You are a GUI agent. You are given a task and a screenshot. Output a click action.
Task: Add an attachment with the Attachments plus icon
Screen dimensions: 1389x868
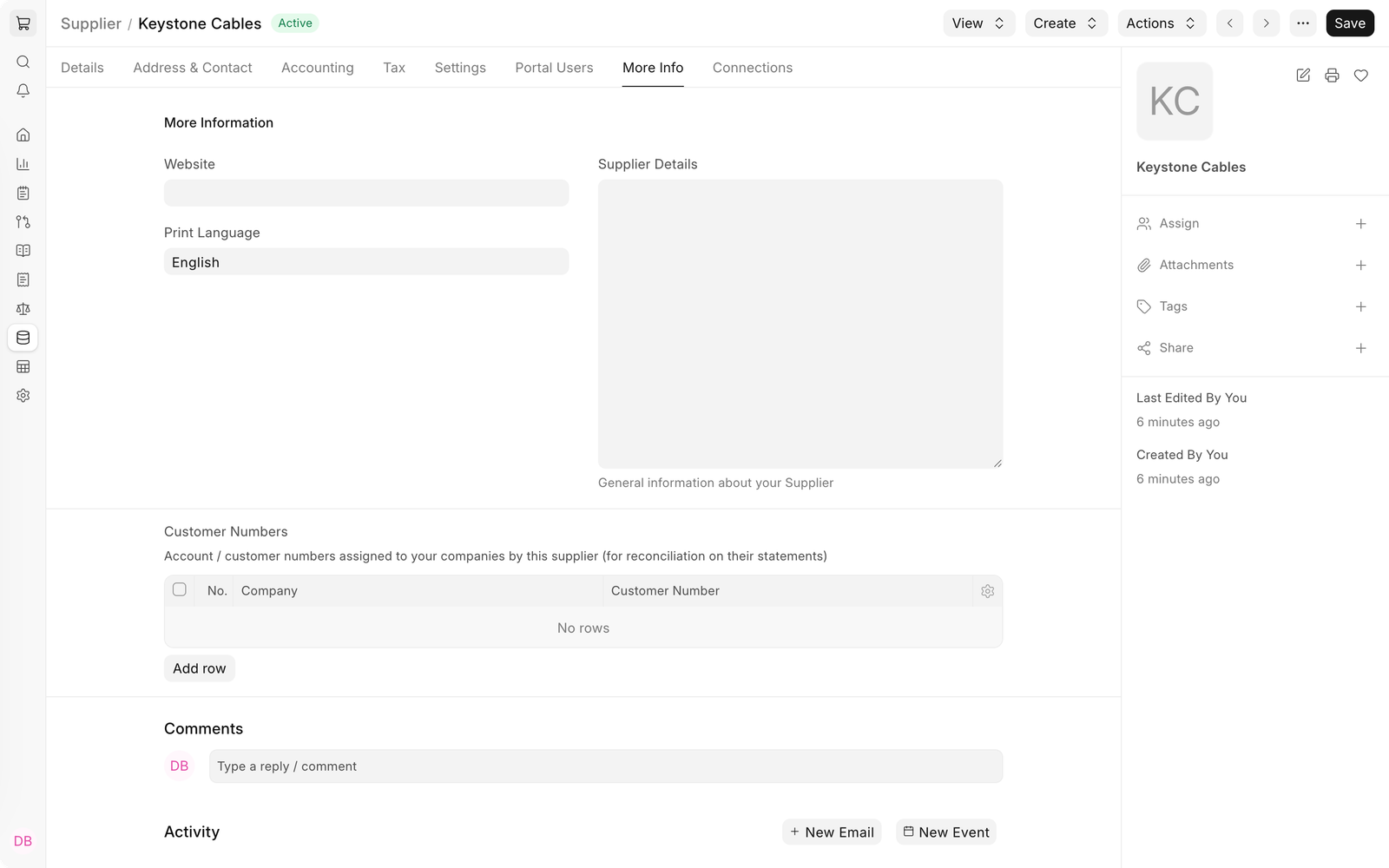coord(1361,266)
